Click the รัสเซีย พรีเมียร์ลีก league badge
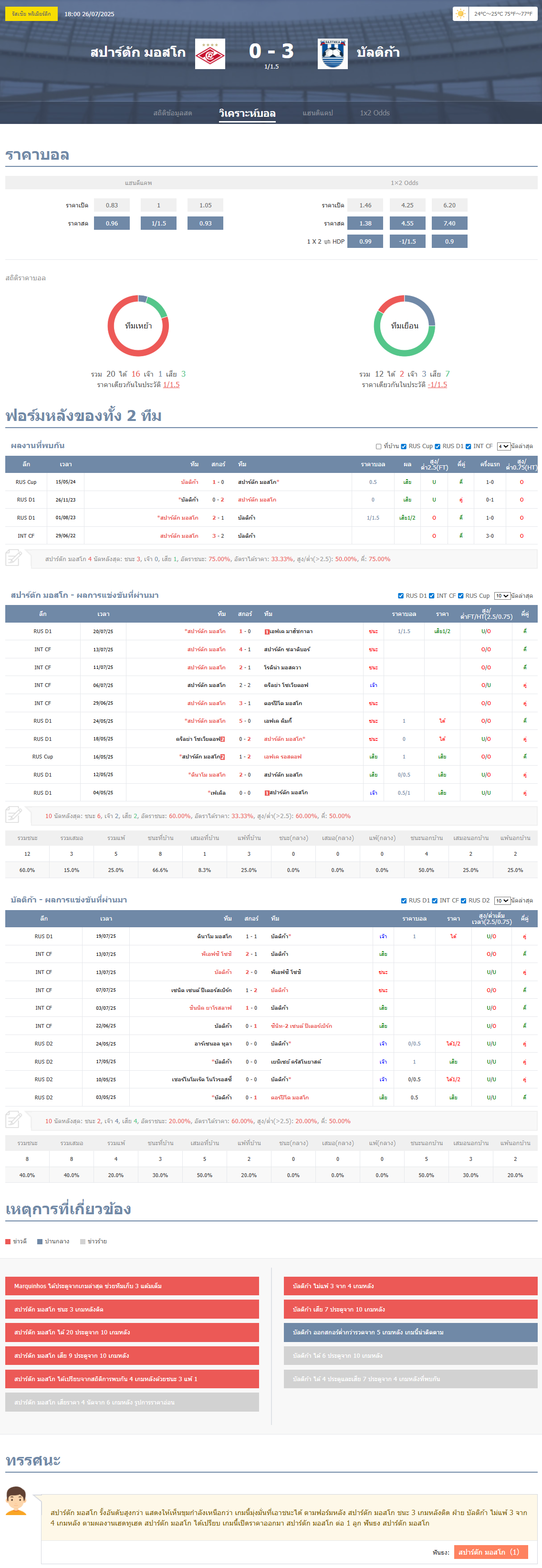Image resolution: width=542 pixels, height=1568 pixels. (x=31, y=13)
